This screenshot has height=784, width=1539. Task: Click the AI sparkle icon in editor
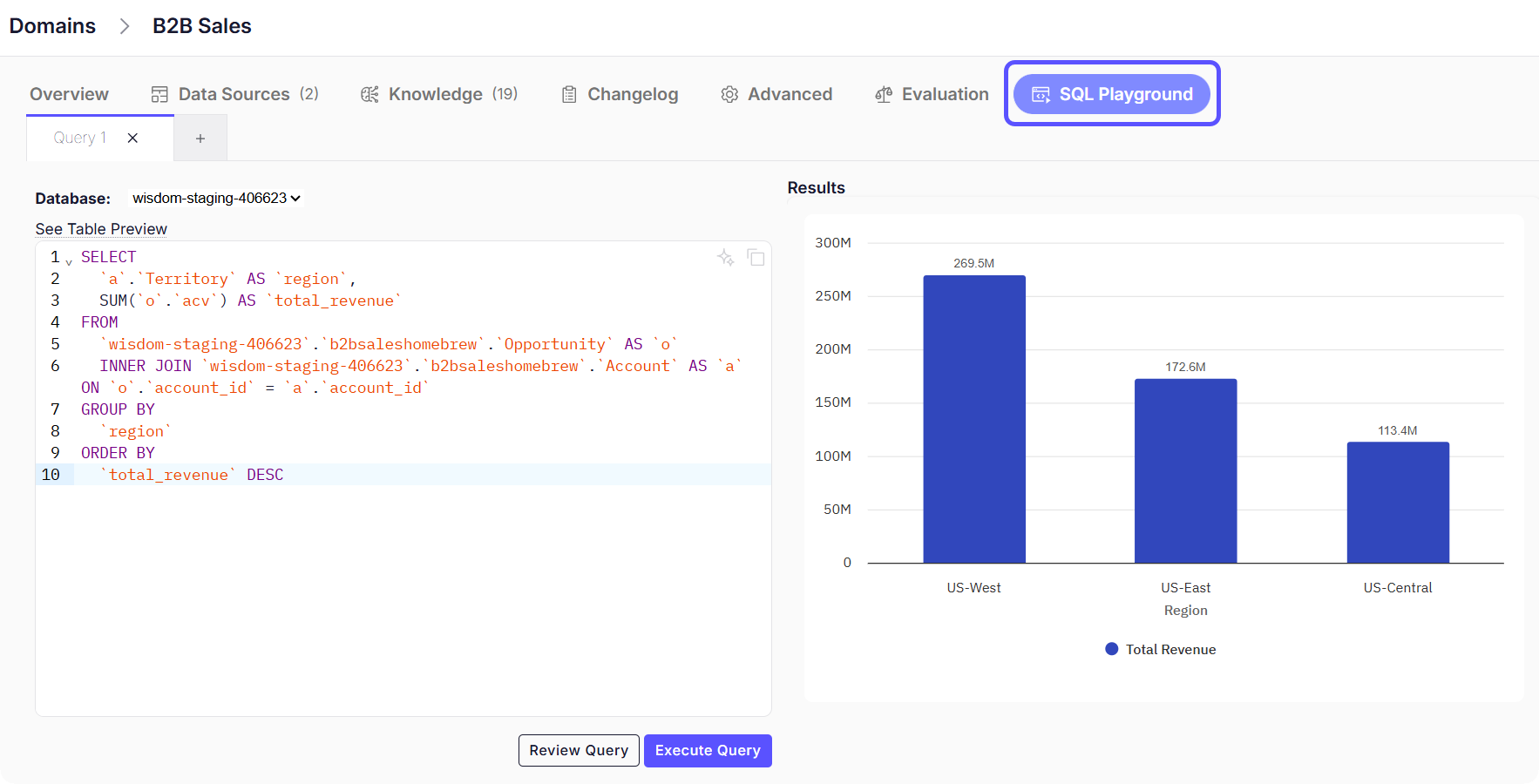coord(725,257)
